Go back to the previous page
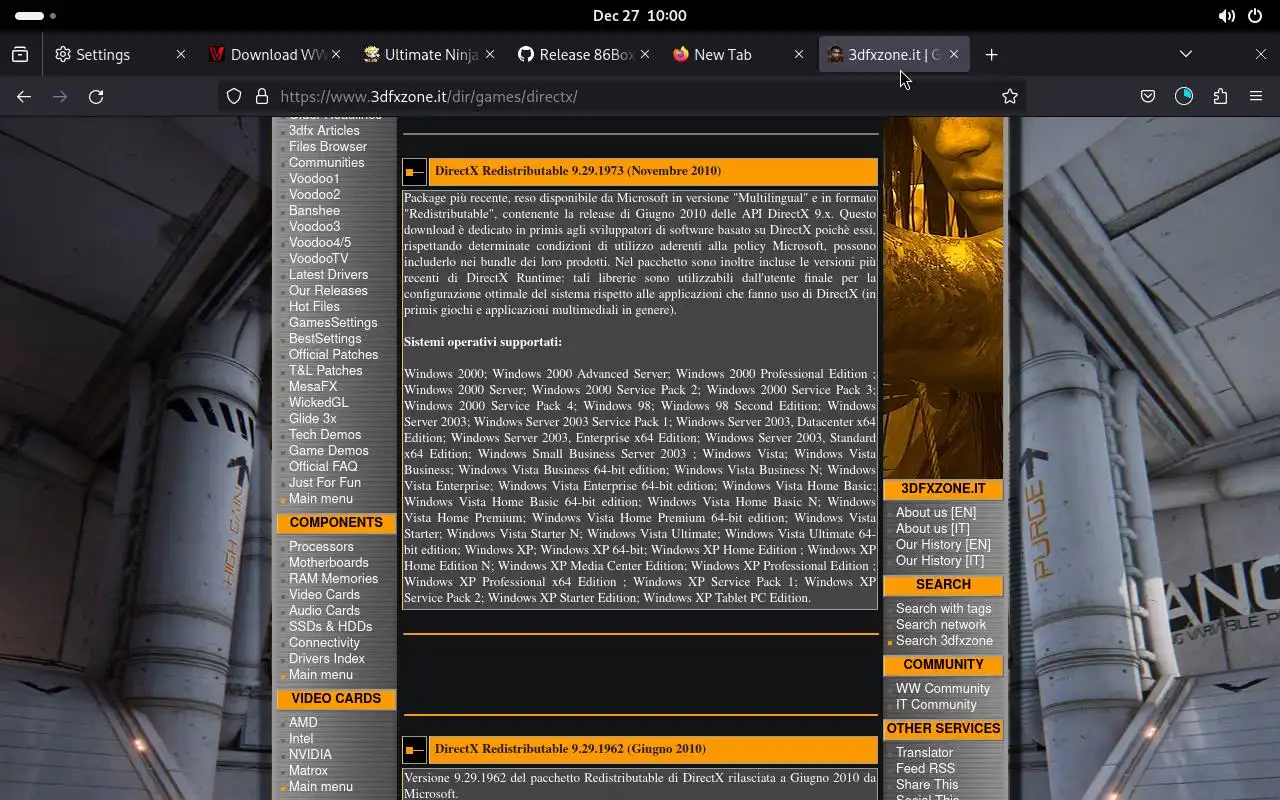Image resolution: width=1280 pixels, height=800 pixels. coord(24,96)
